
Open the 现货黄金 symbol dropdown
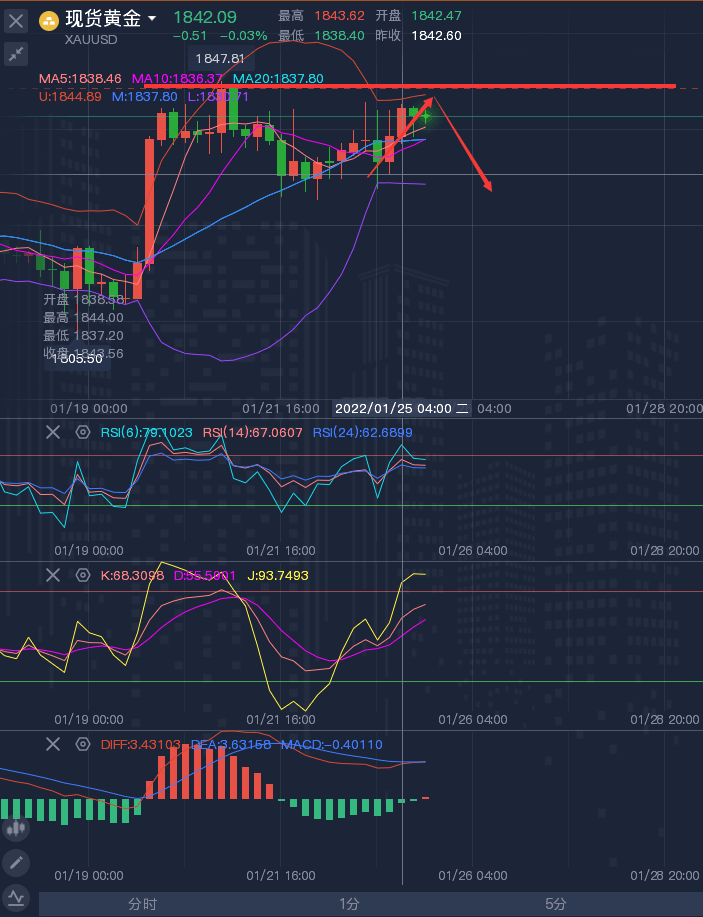(111, 18)
